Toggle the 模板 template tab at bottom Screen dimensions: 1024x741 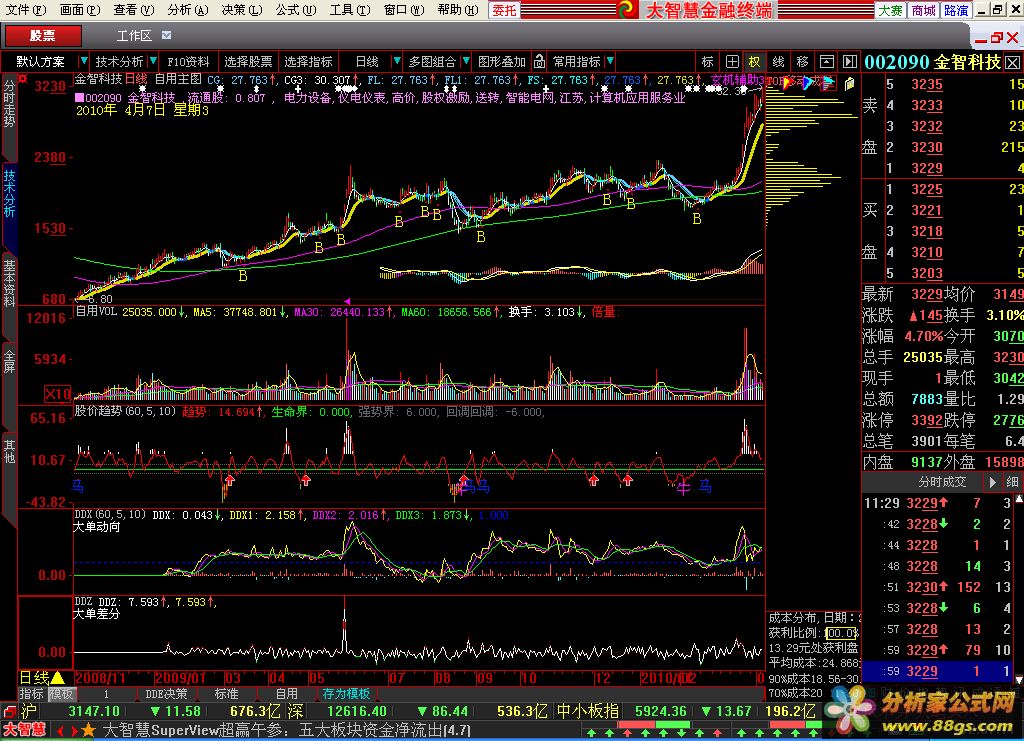pos(62,693)
